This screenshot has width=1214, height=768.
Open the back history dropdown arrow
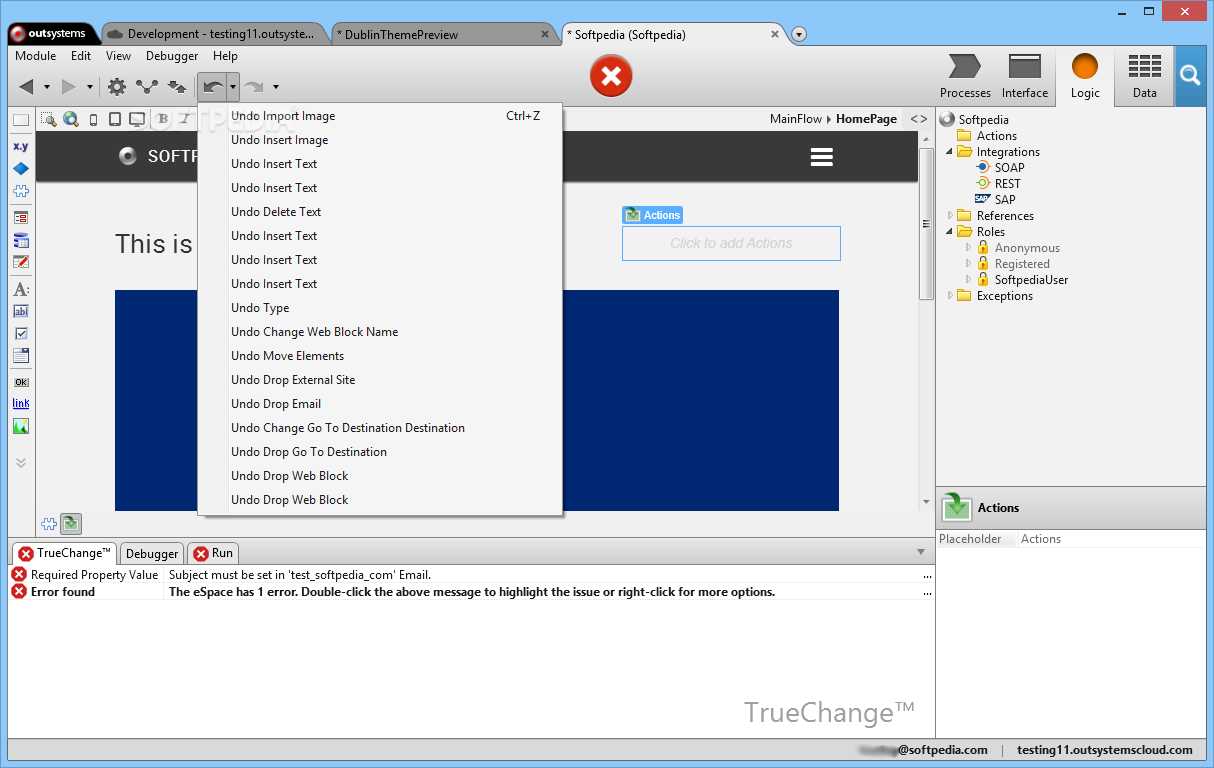click(x=47, y=87)
